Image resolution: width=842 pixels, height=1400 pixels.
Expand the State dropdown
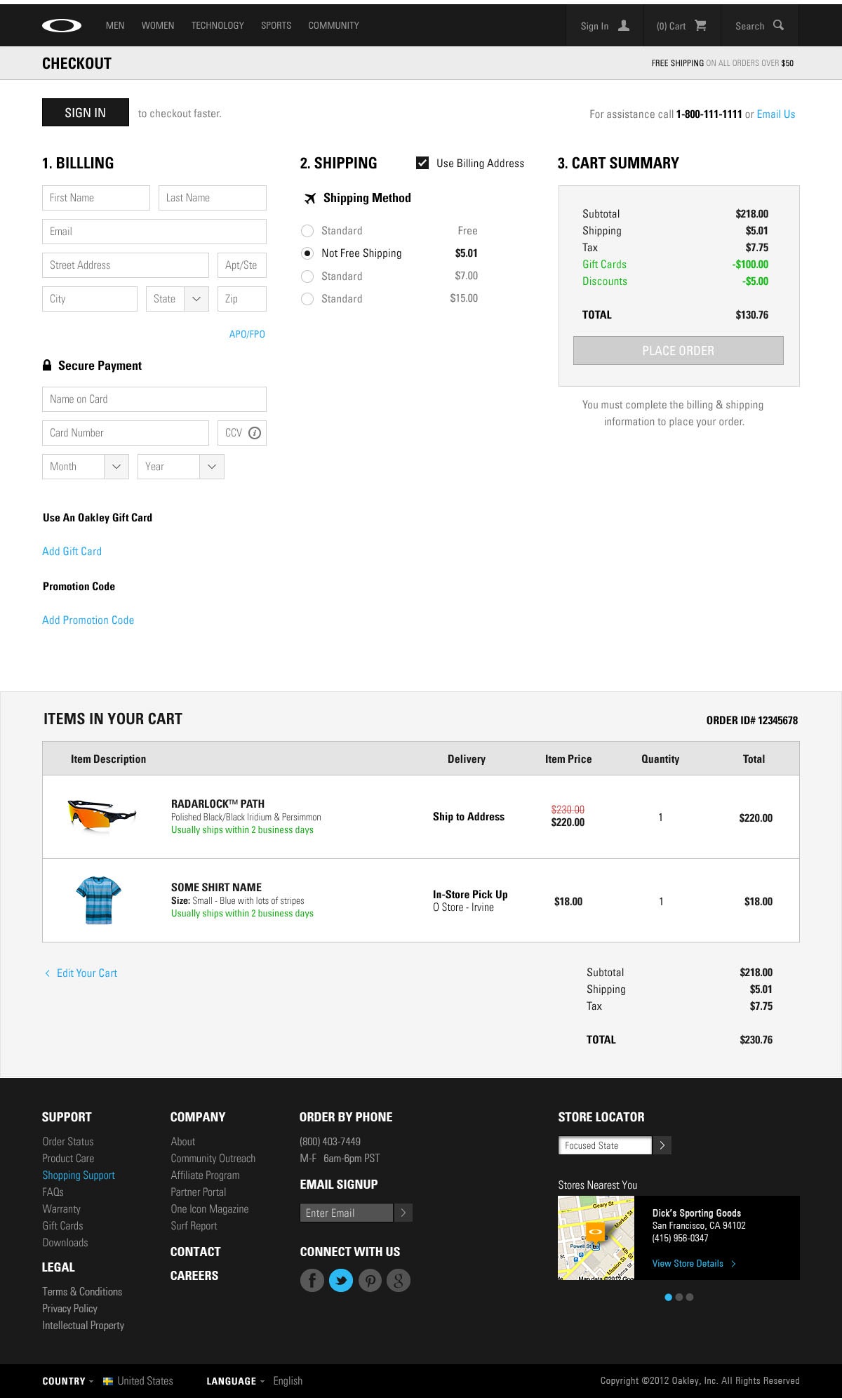coord(178,299)
